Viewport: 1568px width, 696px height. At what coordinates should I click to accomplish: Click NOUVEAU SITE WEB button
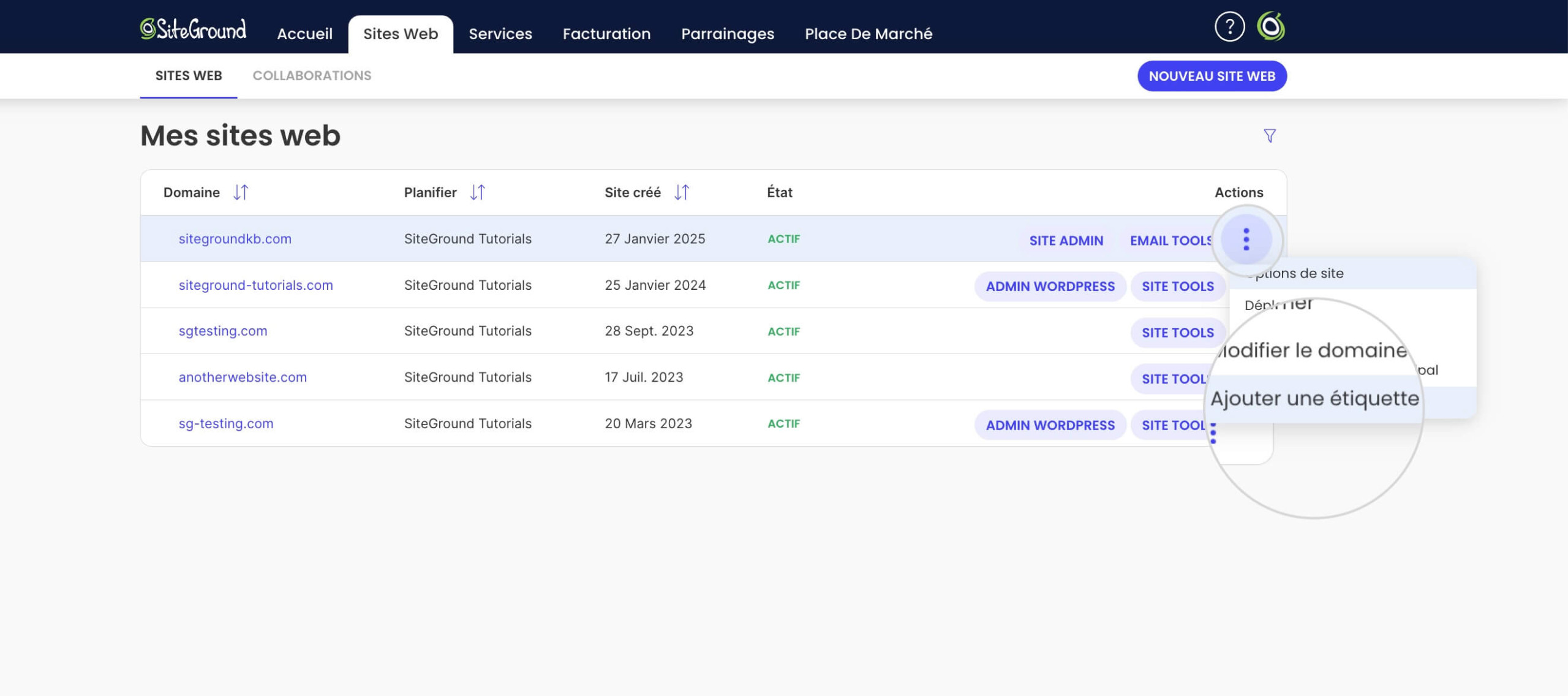click(x=1212, y=76)
